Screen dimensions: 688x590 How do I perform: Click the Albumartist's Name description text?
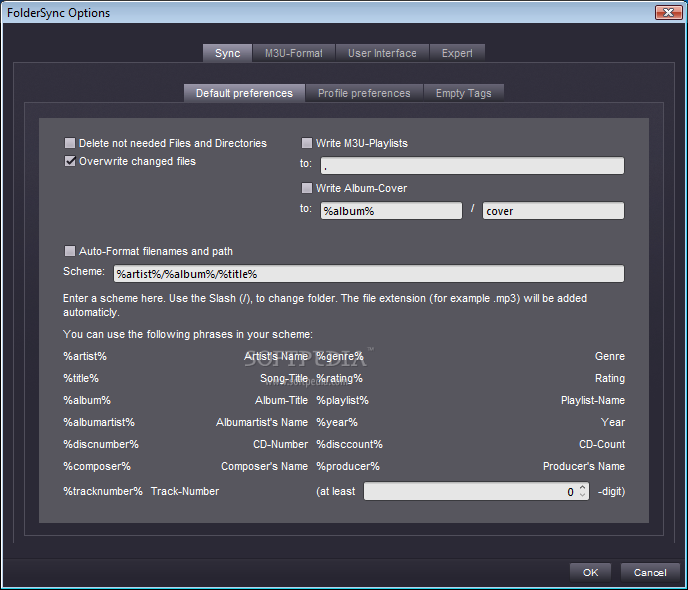[262, 422]
